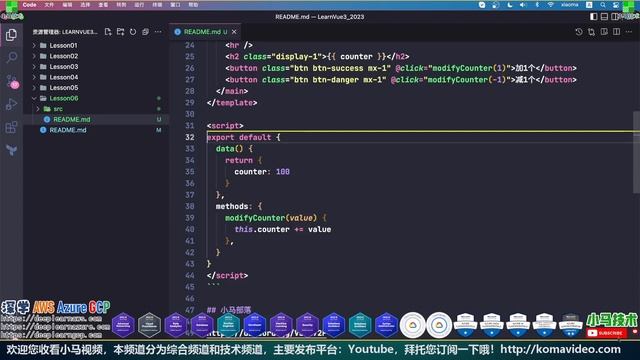Click the btn-success button code line 26
640x360 pixels.
coord(400,68)
